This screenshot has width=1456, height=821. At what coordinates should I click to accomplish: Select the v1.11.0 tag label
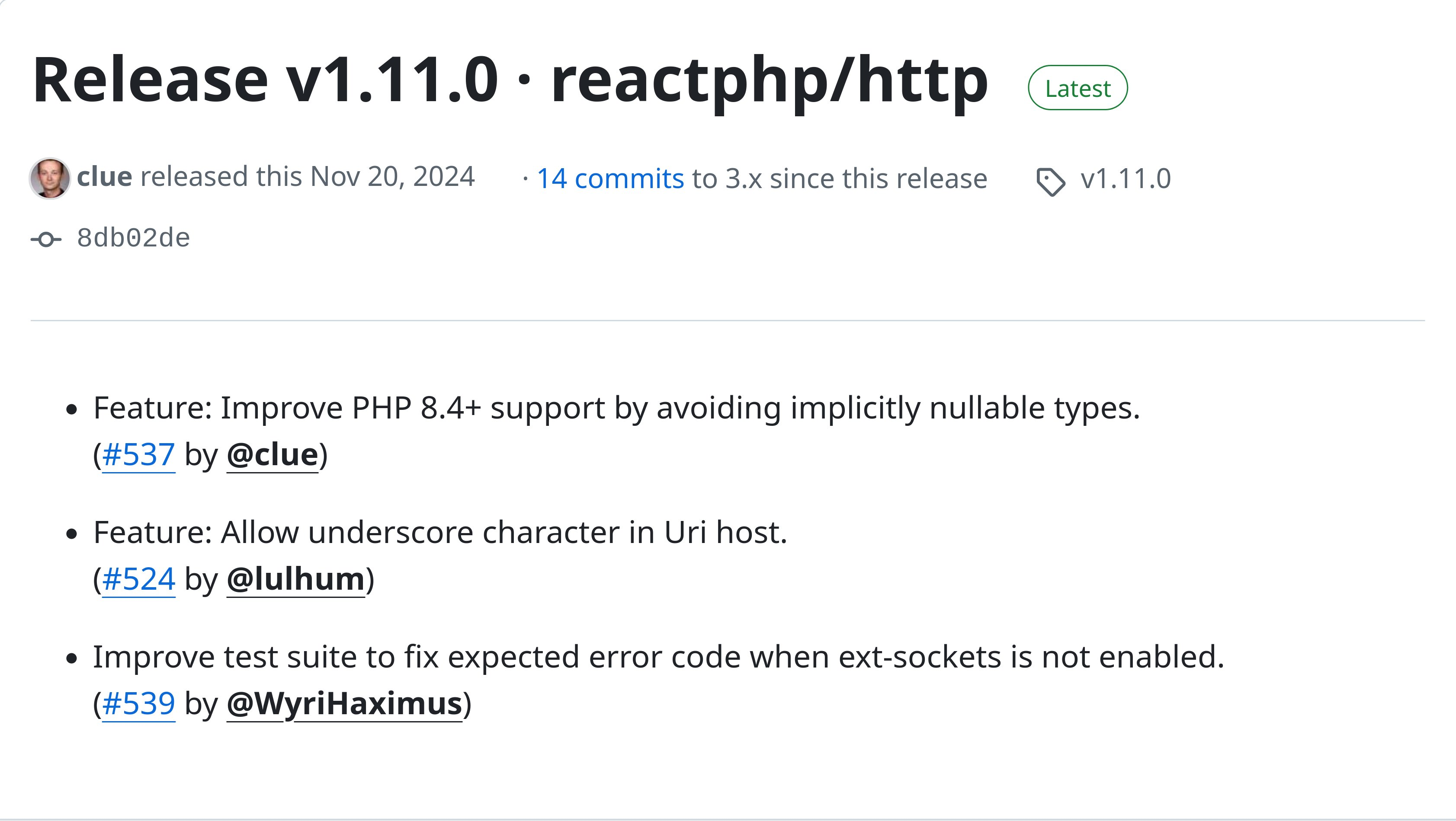click(x=1126, y=179)
